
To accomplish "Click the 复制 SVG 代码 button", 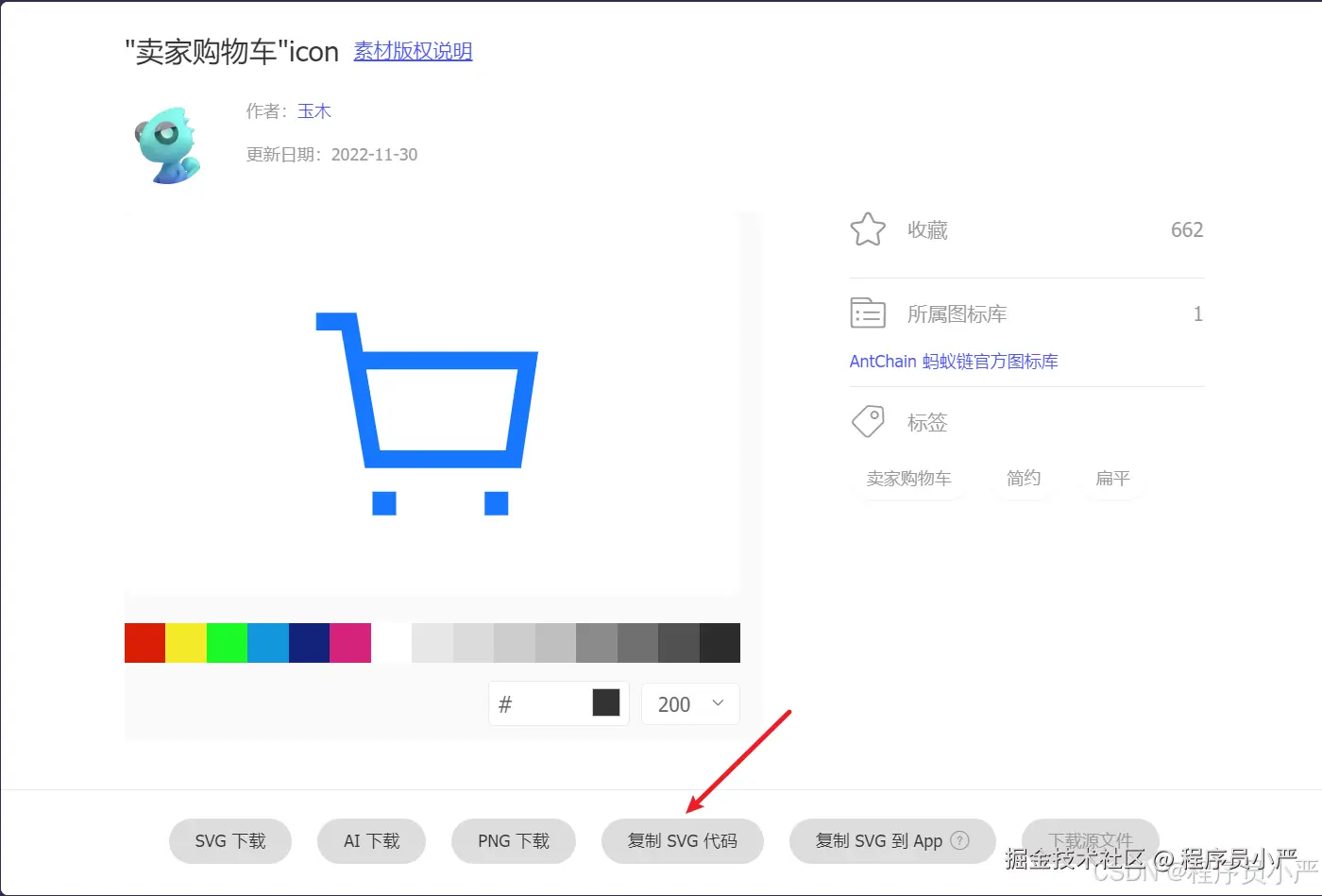I will tap(682, 840).
